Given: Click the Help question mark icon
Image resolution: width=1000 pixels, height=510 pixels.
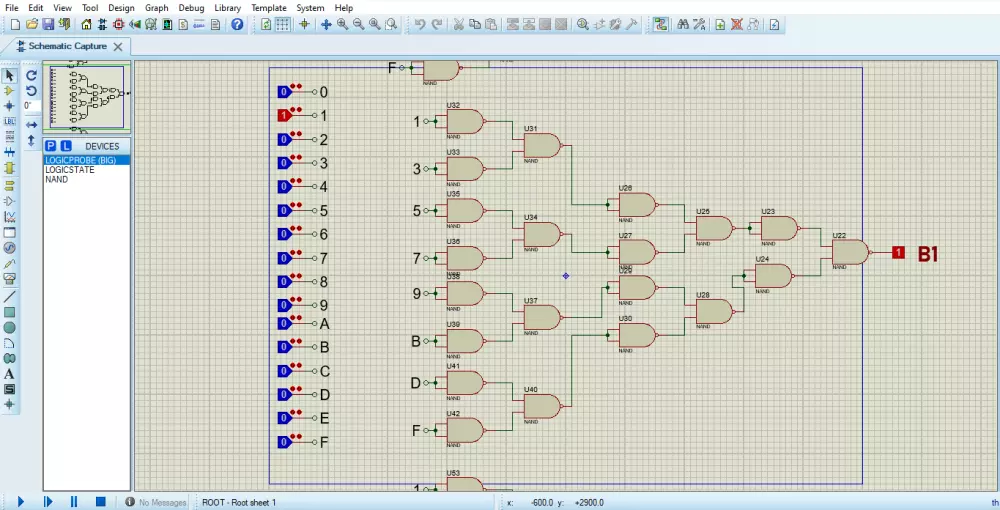Looking at the screenshot, I should pyautogui.click(x=237, y=24).
